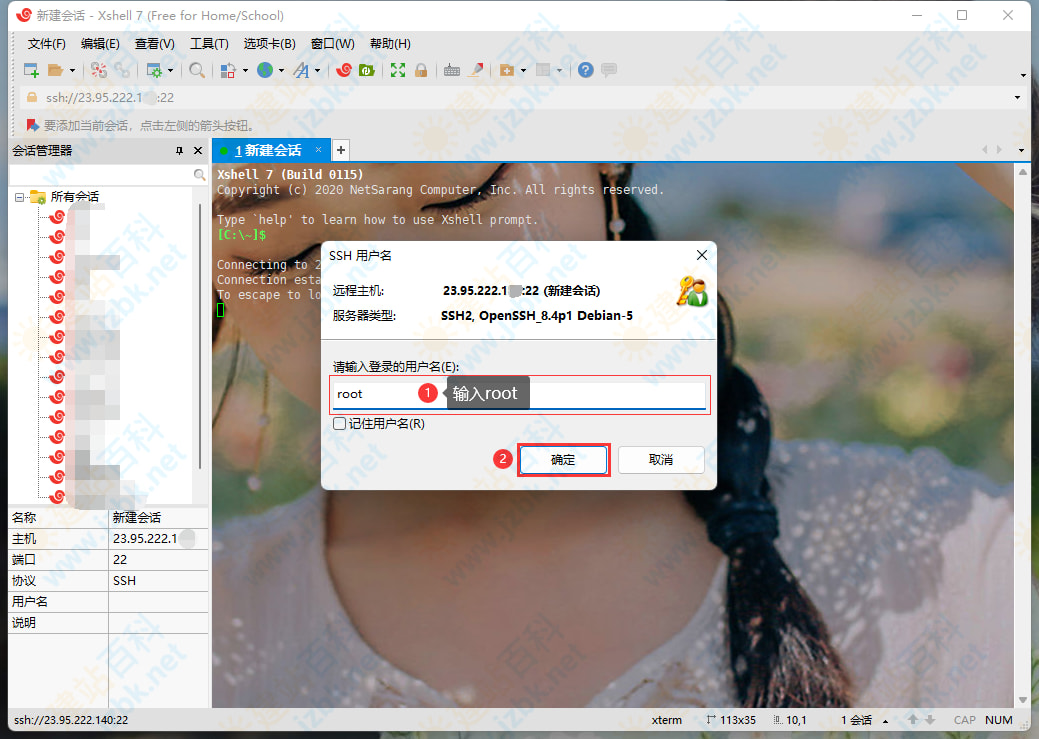Close the 新建会话 tab

click(x=319, y=150)
